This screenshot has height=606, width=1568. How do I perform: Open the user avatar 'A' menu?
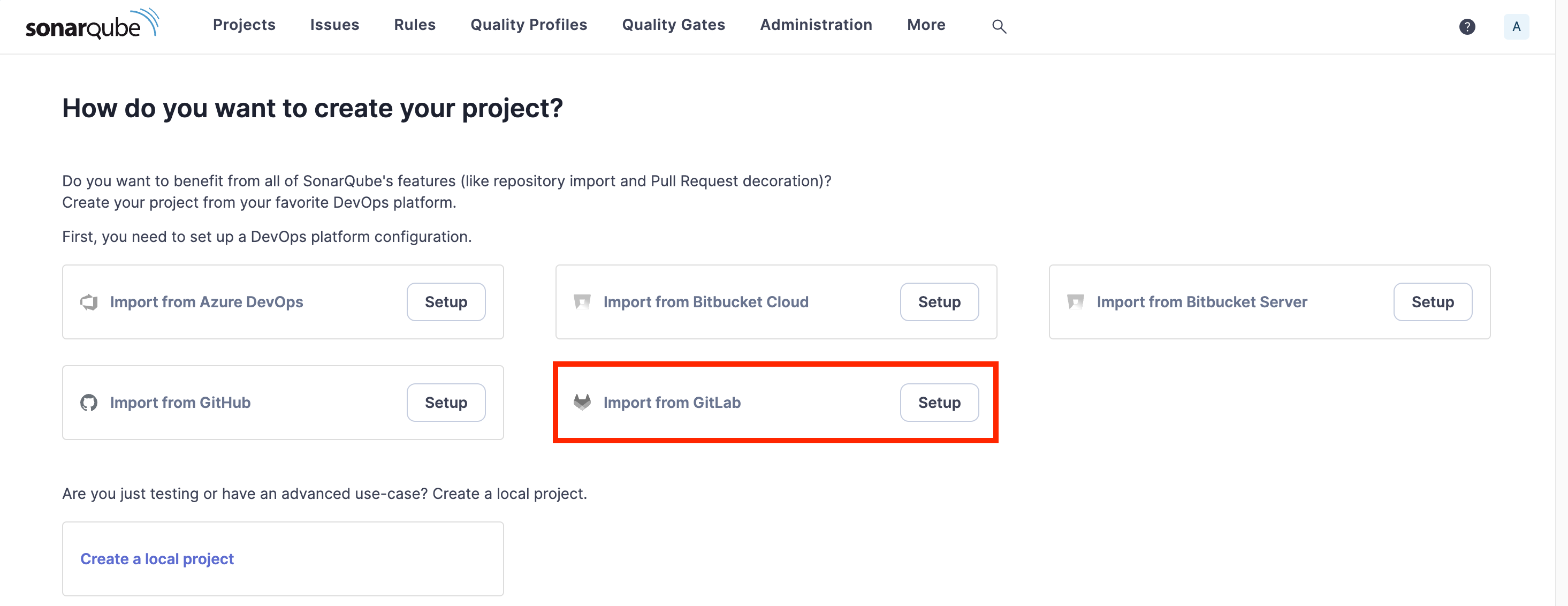(x=1516, y=26)
